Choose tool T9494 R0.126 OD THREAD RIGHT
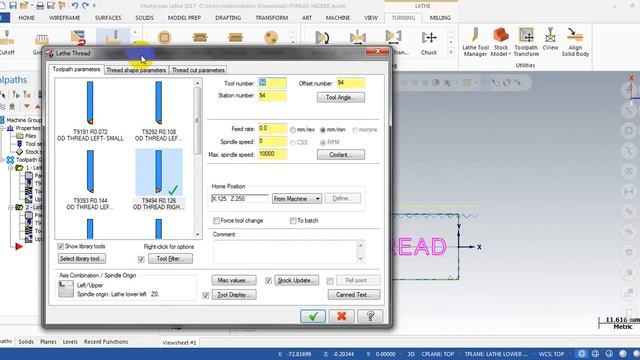The image size is (640, 360). click(159, 180)
